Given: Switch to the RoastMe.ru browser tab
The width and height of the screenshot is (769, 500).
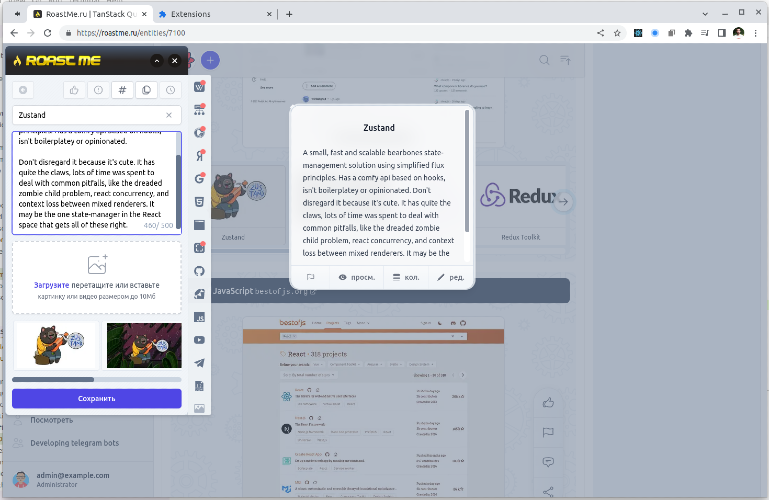Looking at the screenshot, I should click(90, 14).
